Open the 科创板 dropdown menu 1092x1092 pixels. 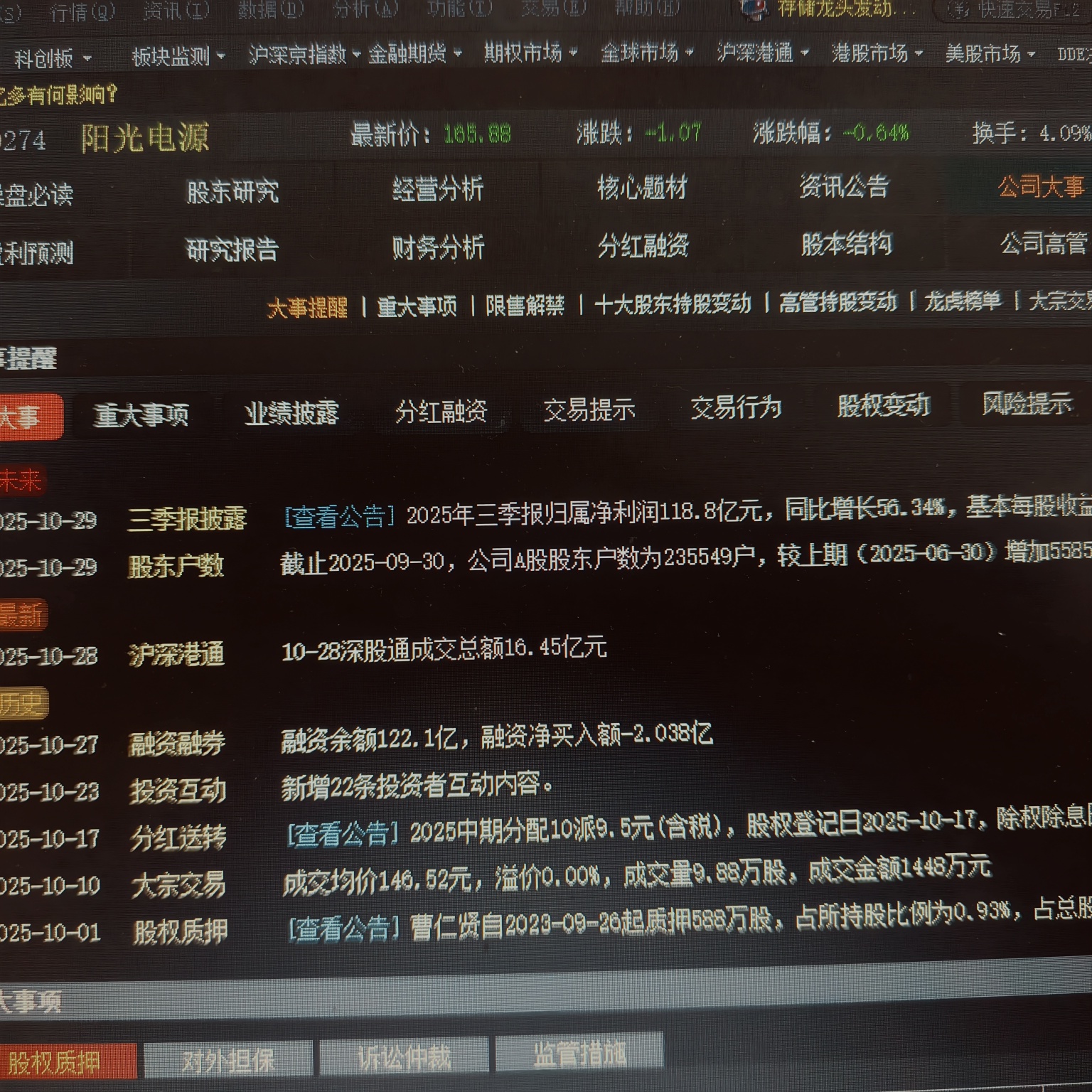(x=53, y=58)
